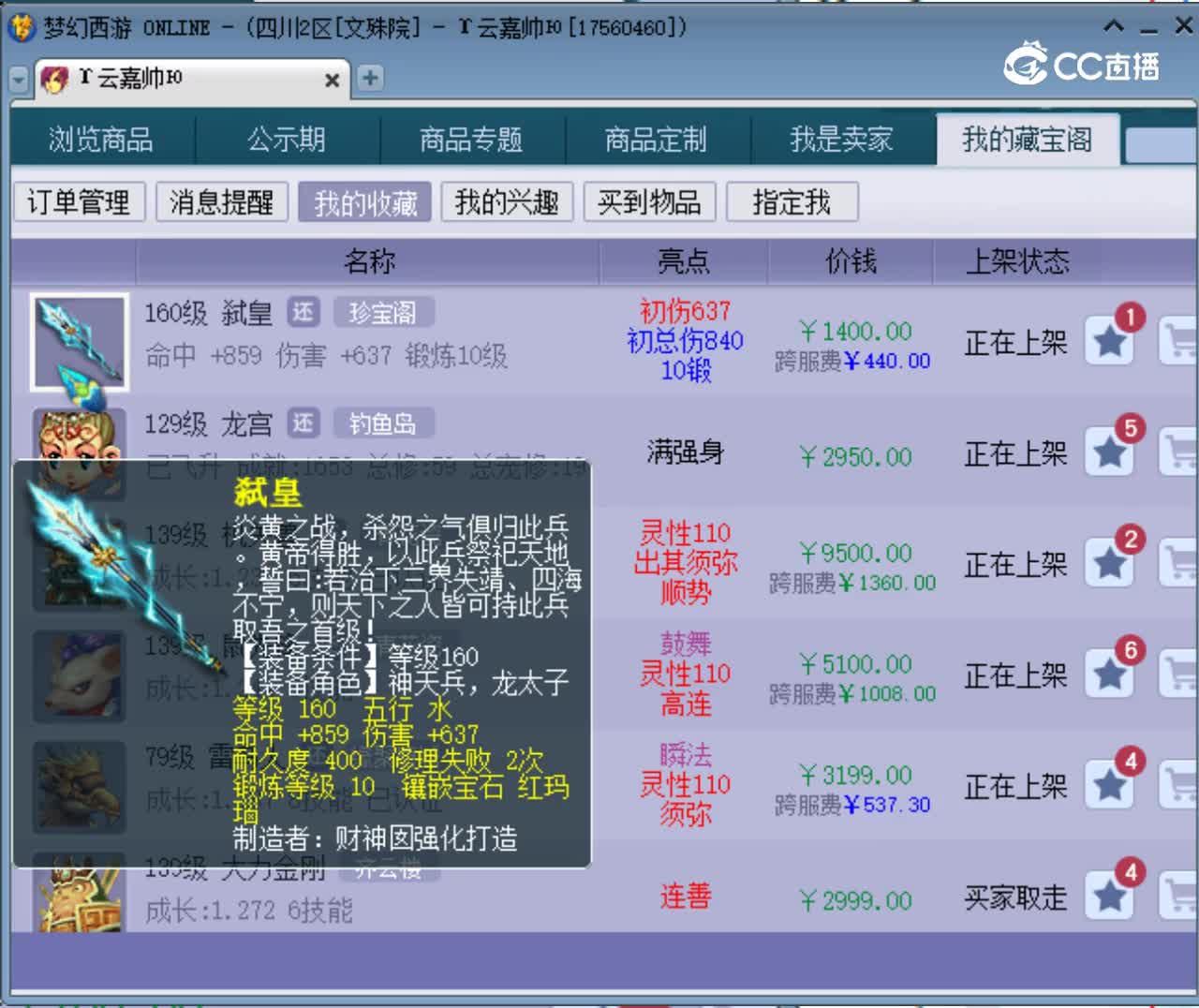Click 跨服费¥440.00 text

(x=852, y=361)
